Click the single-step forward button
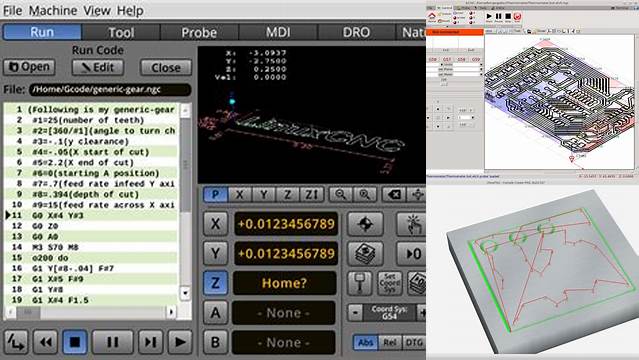 (150, 342)
